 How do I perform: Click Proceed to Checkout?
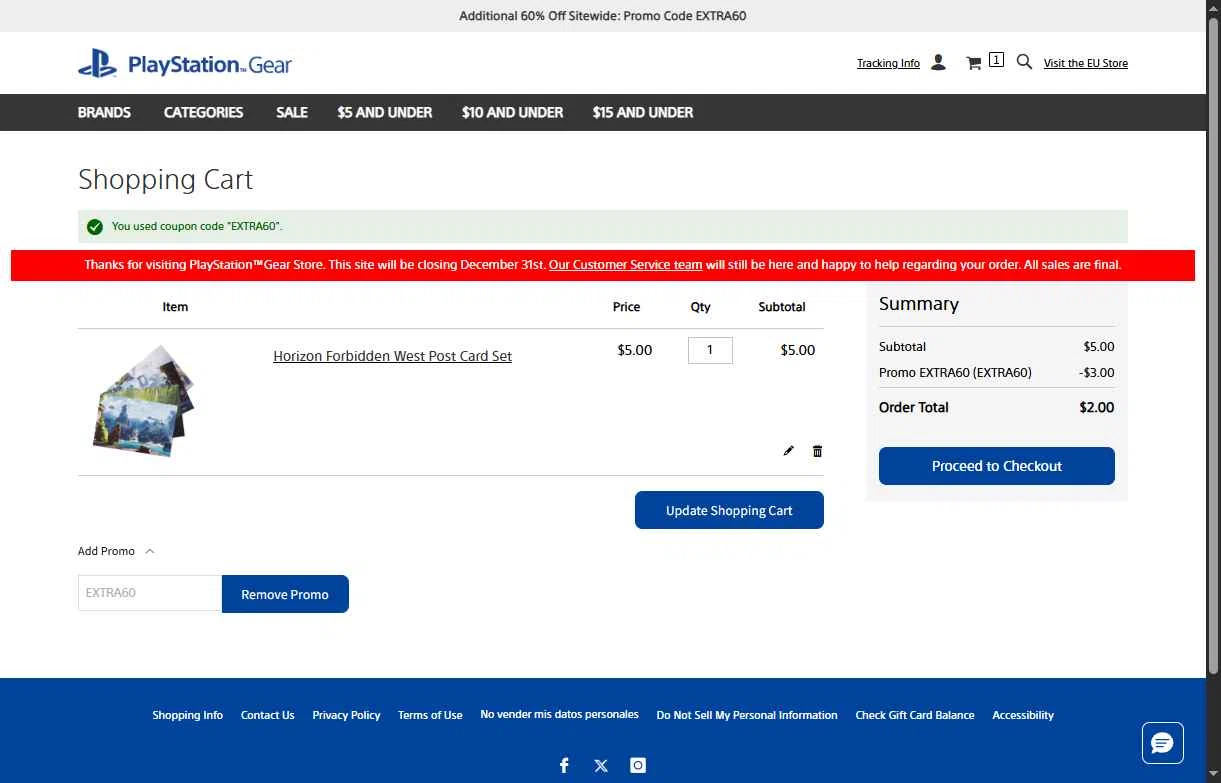[x=997, y=466]
